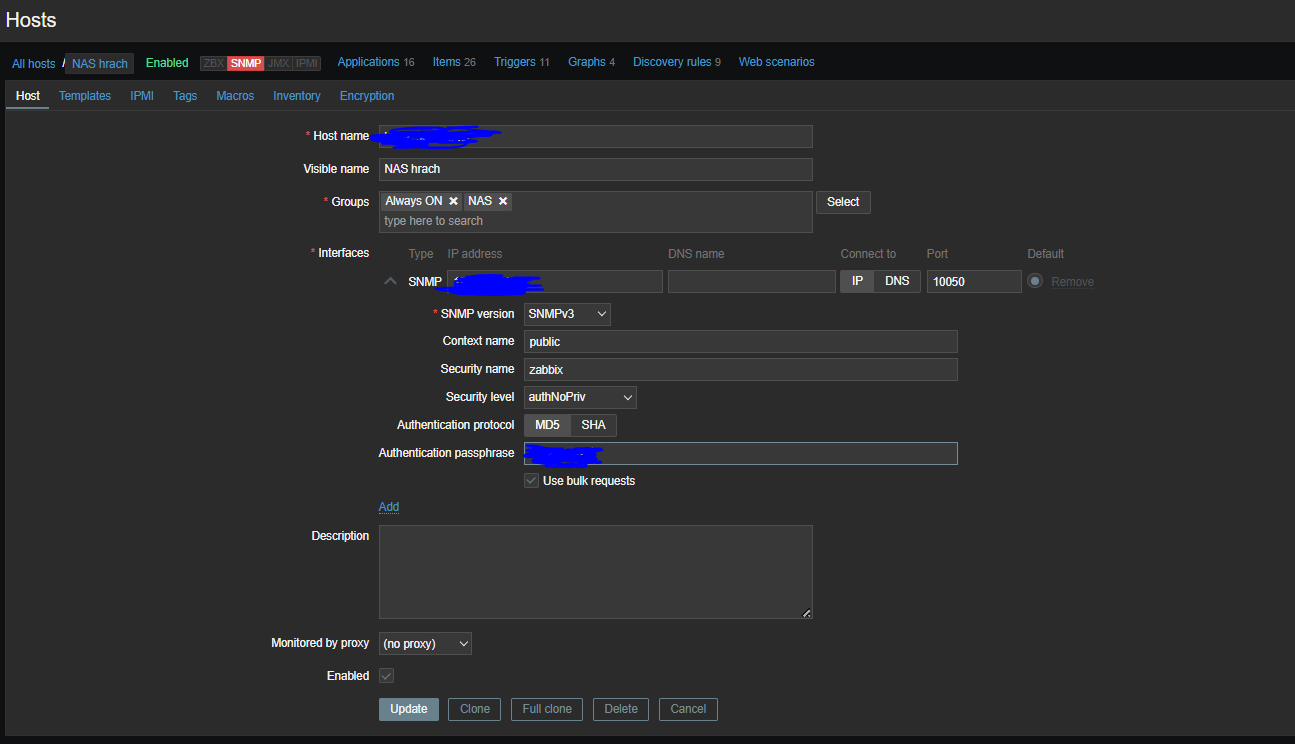Open the Macros tab
The height and width of the screenshot is (744, 1295).
[235, 96]
